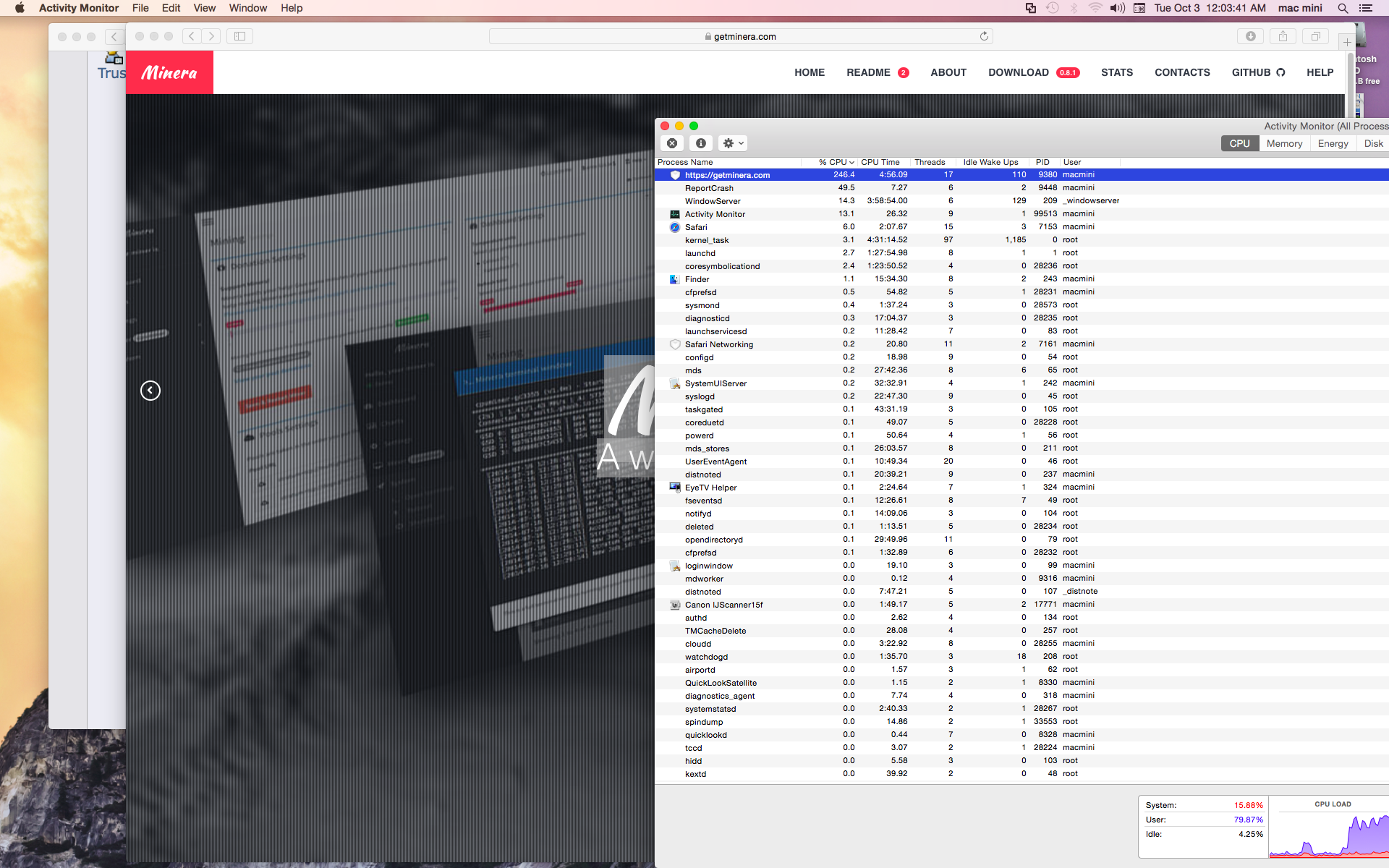This screenshot has height=868, width=1389.
Task: Select the kernel_task process row
Action: [1021, 240]
